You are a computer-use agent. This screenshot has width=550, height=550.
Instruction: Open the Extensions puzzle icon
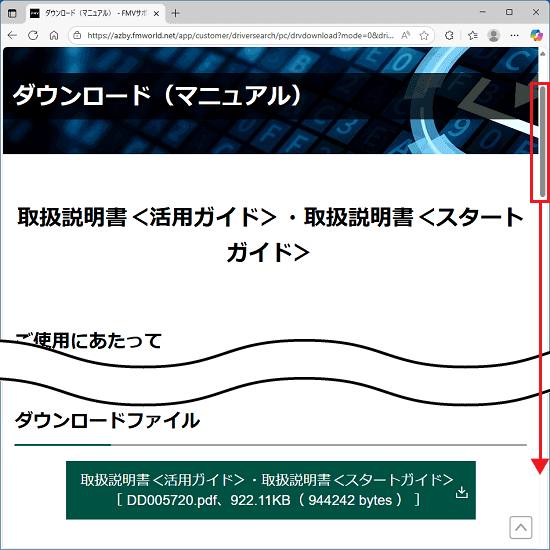click(x=449, y=35)
